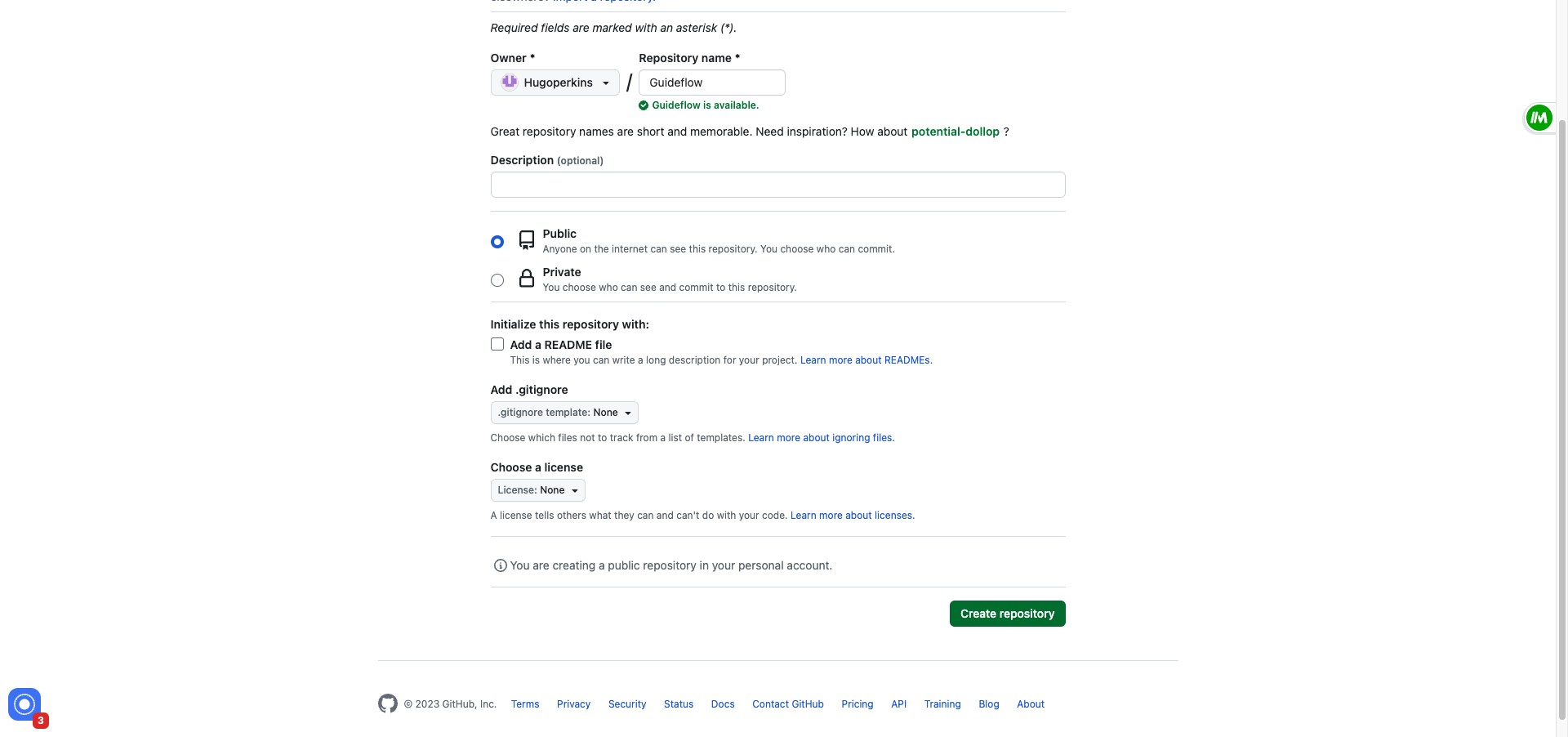Click the potential-dollop name suggestion

click(955, 132)
